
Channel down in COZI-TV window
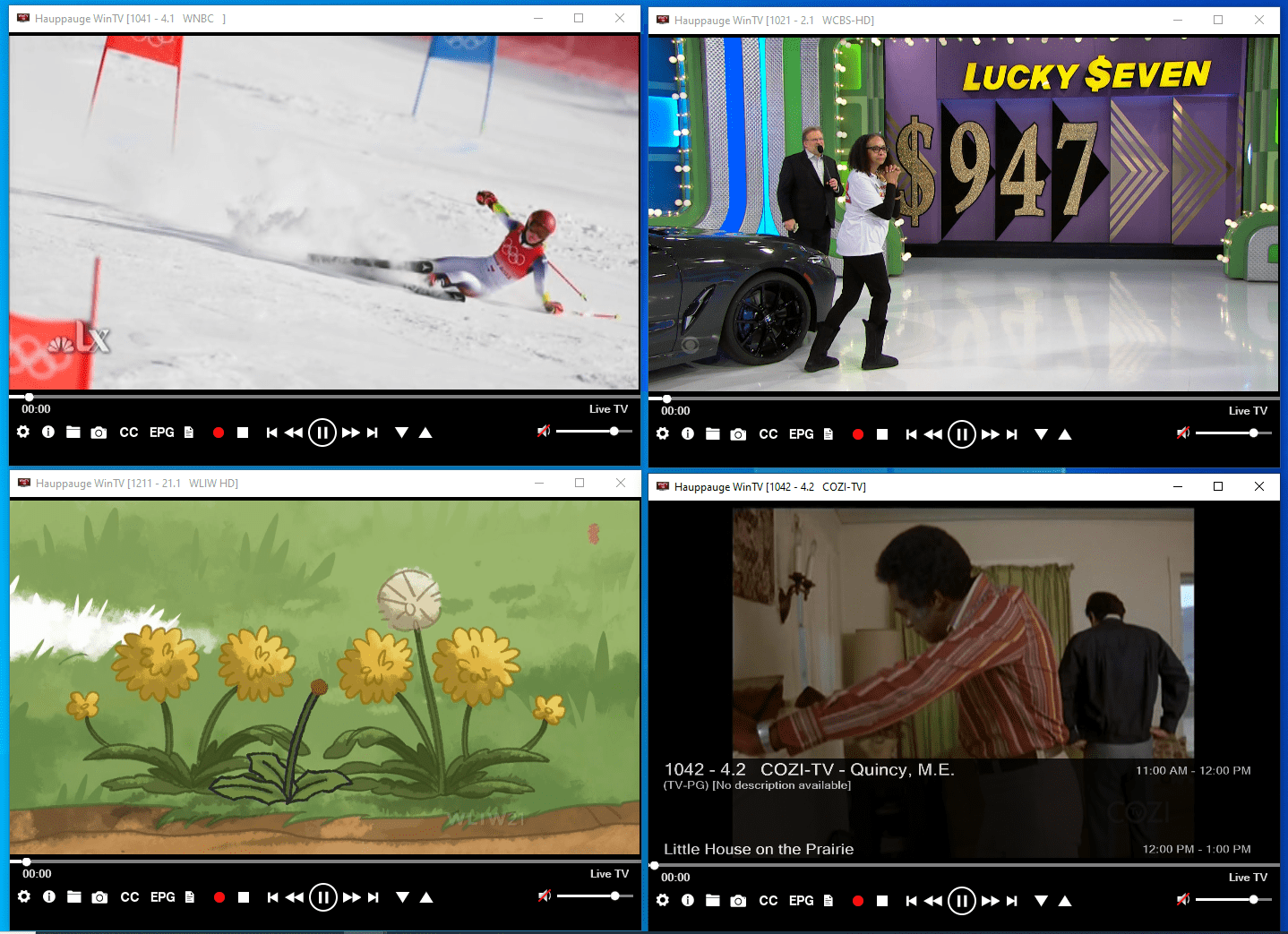pyautogui.click(x=1042, y=901)
